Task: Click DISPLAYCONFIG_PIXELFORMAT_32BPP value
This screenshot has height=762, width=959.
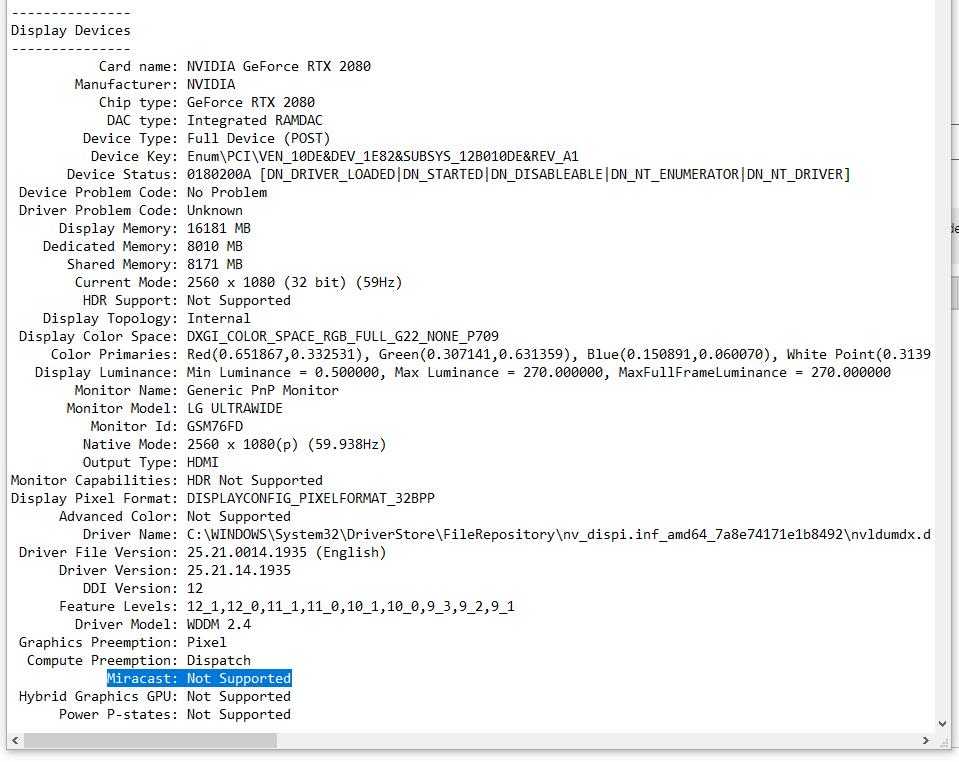Action: (x=311, y=498)
